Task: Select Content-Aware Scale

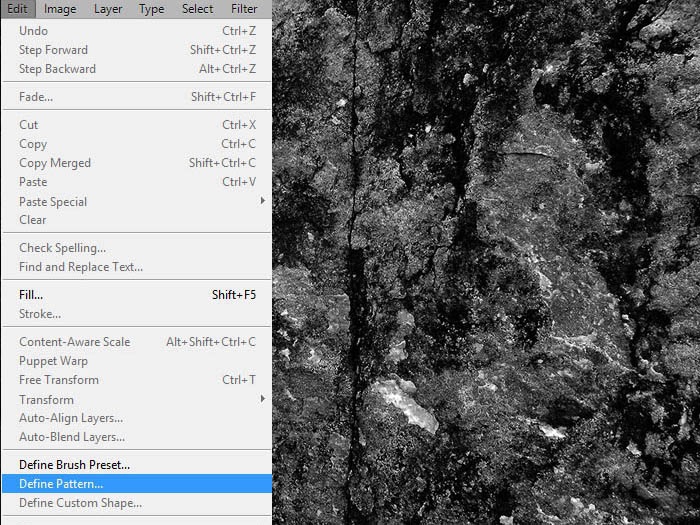Action: [137, 342]
